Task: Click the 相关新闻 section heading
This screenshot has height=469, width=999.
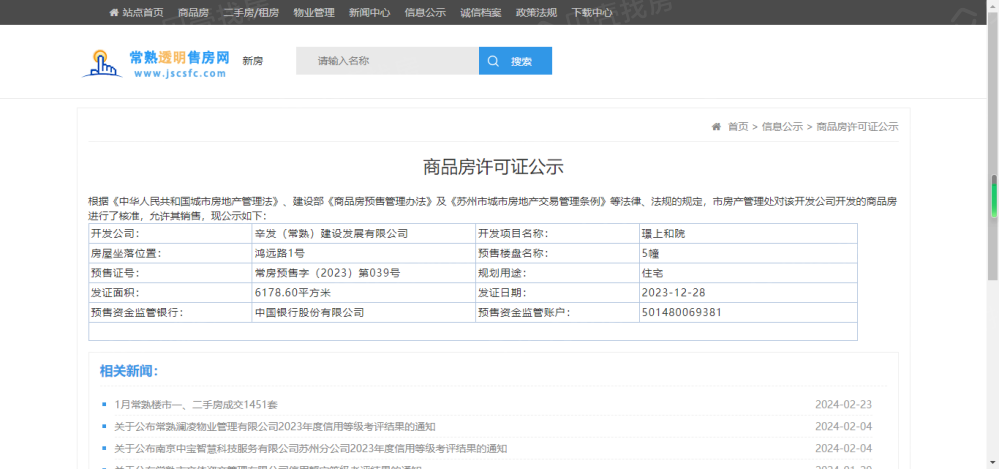Action: pos(129,372)
